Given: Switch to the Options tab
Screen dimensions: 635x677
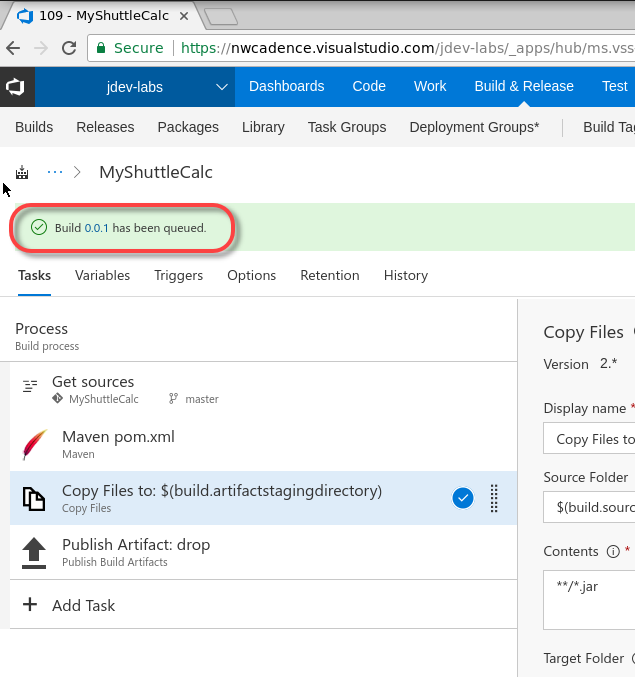Looking at the screenshot, I should tap(252, 275).
